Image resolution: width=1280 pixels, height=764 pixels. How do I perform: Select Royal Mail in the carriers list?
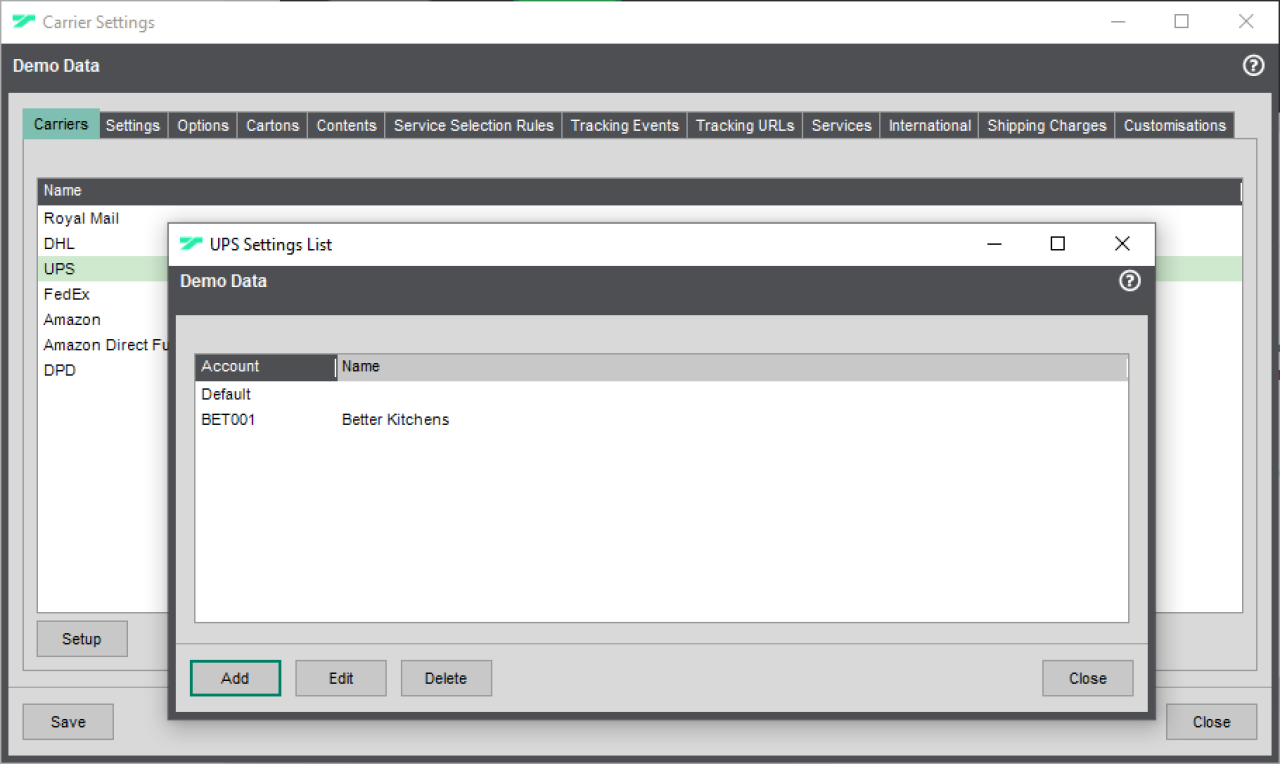point(81,218)
